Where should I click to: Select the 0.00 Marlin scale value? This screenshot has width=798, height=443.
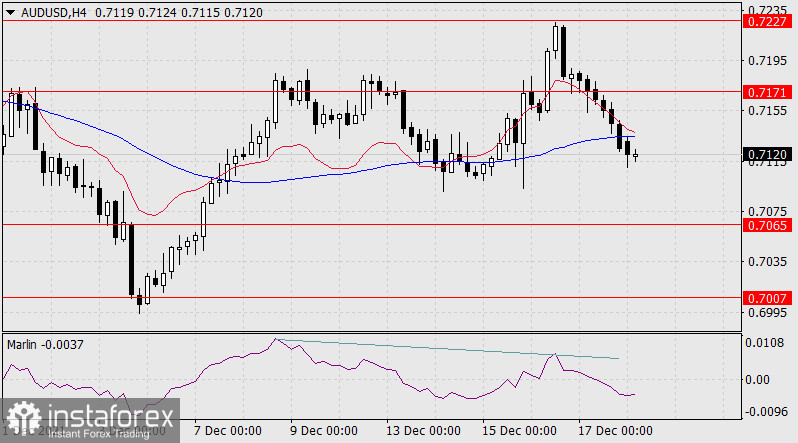tap(757, 379)
